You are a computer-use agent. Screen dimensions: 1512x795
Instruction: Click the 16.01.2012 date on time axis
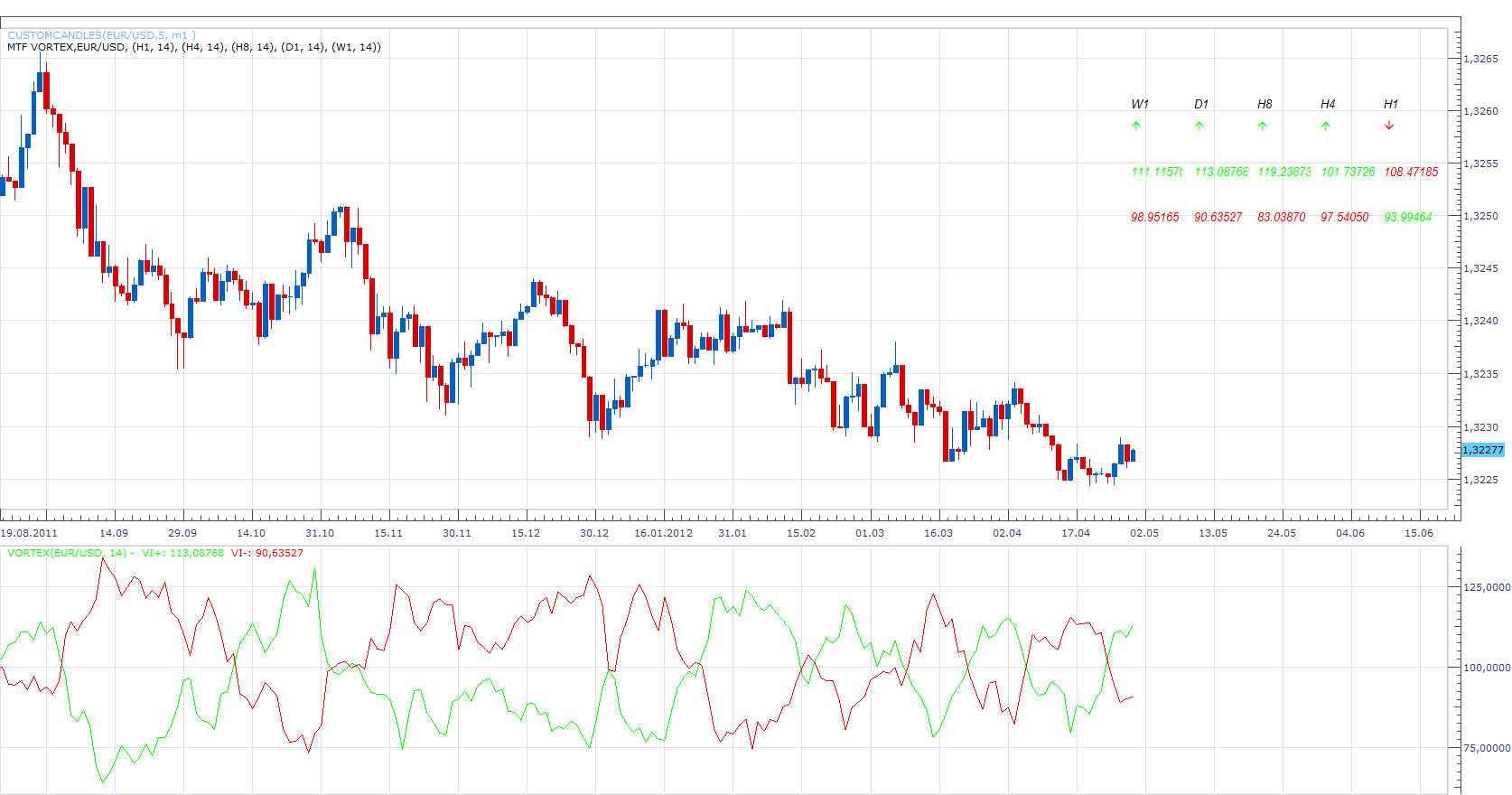point(663,533)
